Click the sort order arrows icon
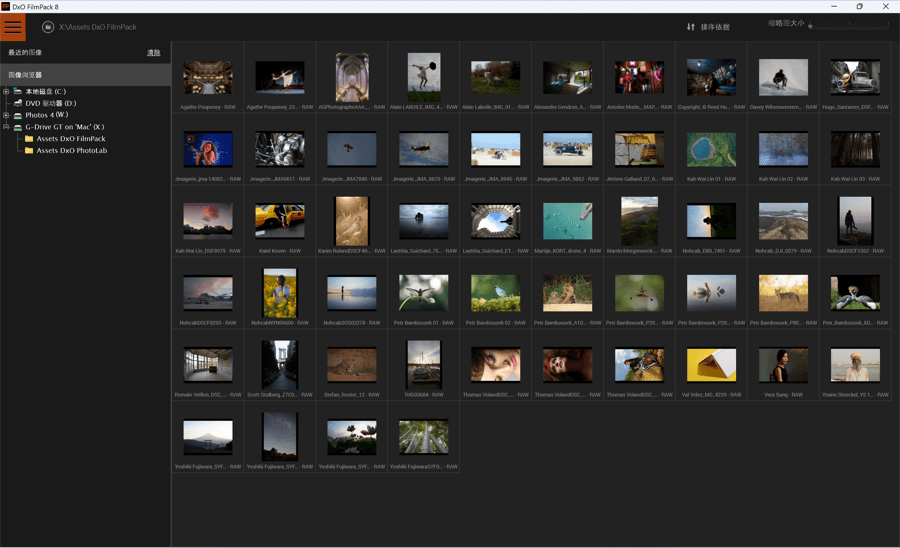 pos(690,27)
